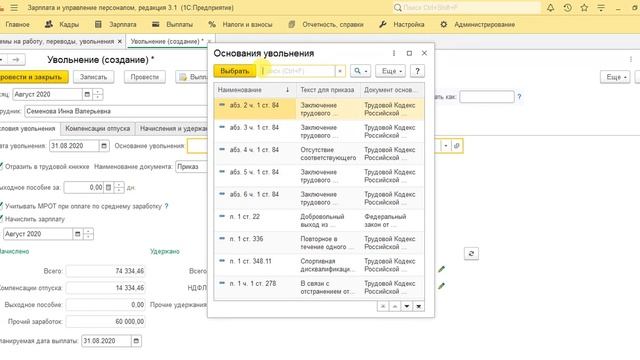Open Налоги и взносы menu section

click(x=240, y=24)
